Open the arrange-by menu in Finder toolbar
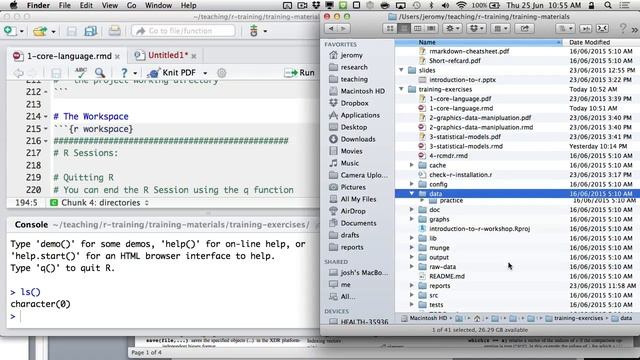The width and height of the screenshot is (640, 360). [x=500, y=28]
